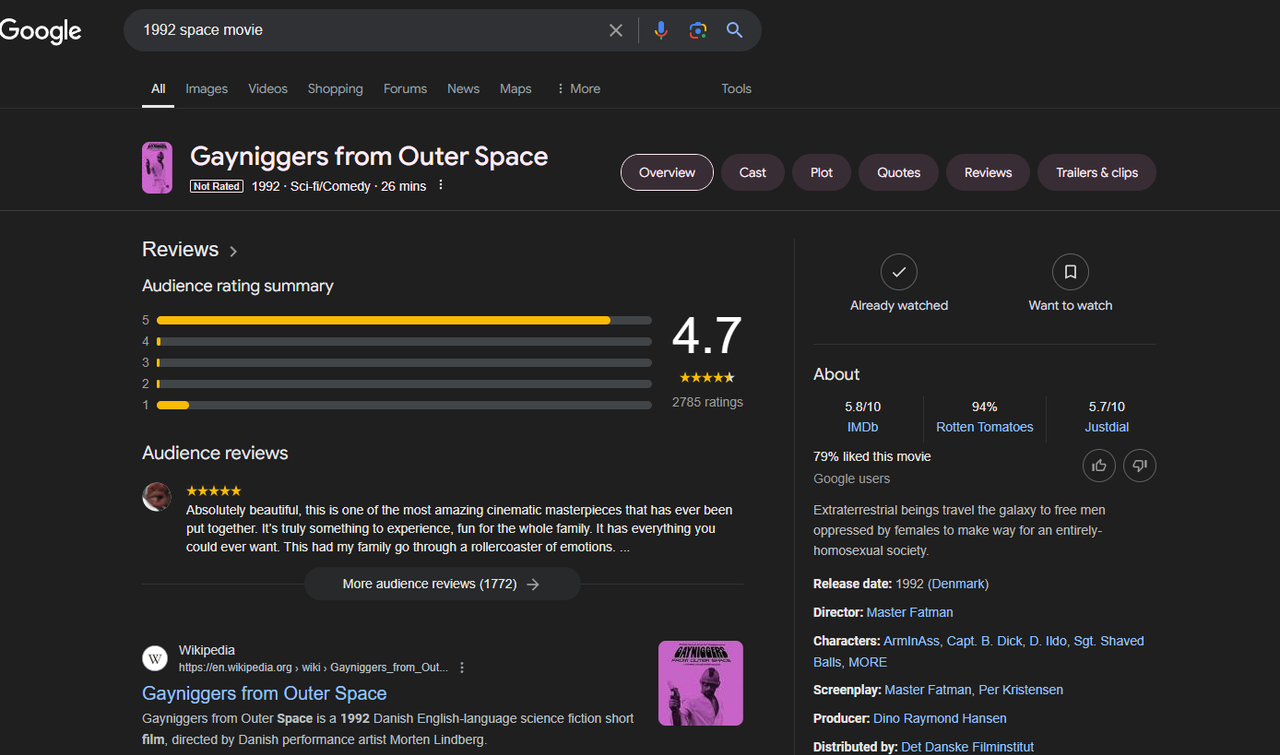The width and height of the screenshot is (1280, 755).
Task: Click the 5.7/10 Justdial score
Action: tap(1107, 407)
